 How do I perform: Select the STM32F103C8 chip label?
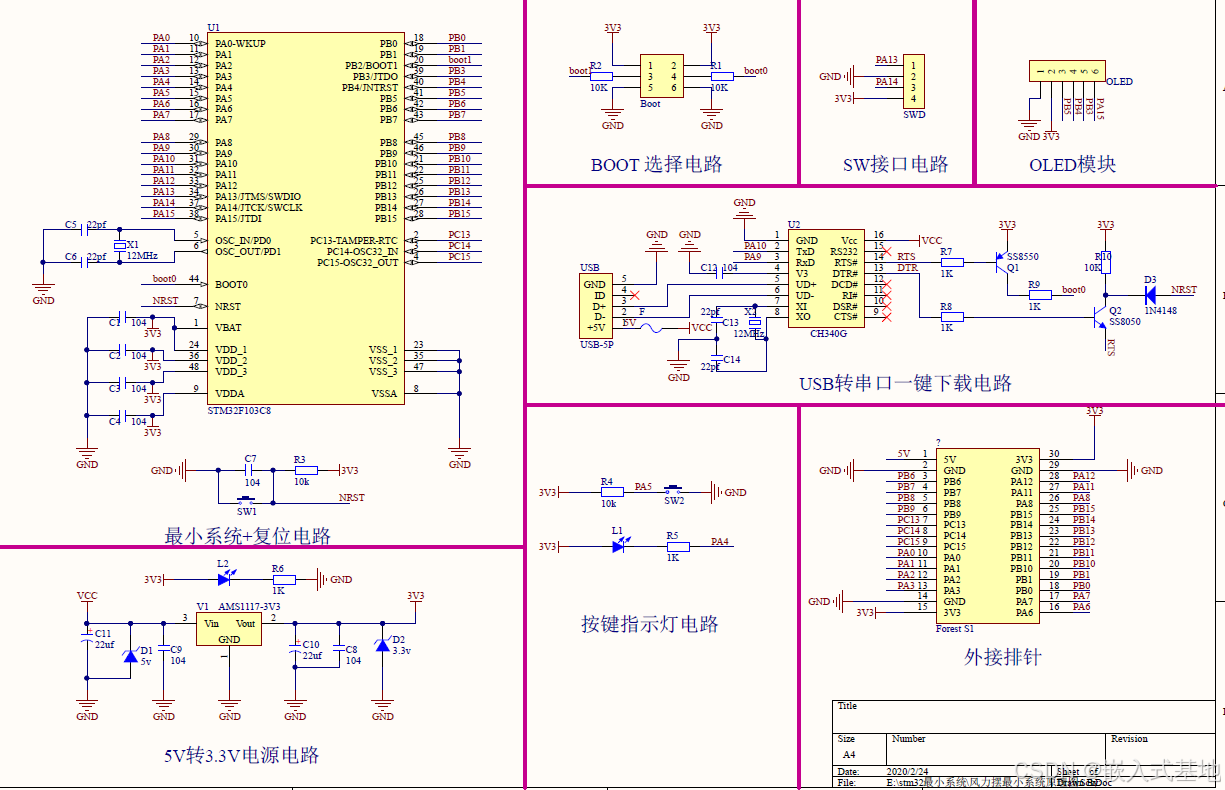[241, 411]
